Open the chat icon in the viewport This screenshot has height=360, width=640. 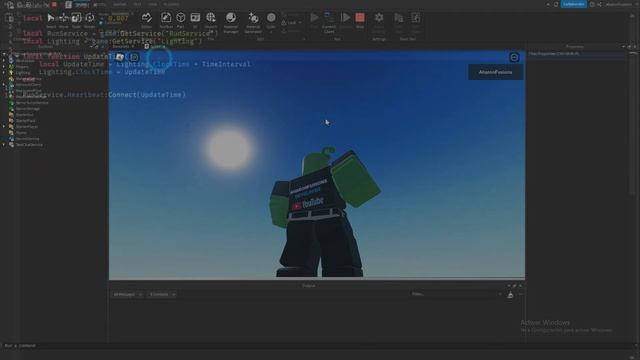(x=134, y=58)
